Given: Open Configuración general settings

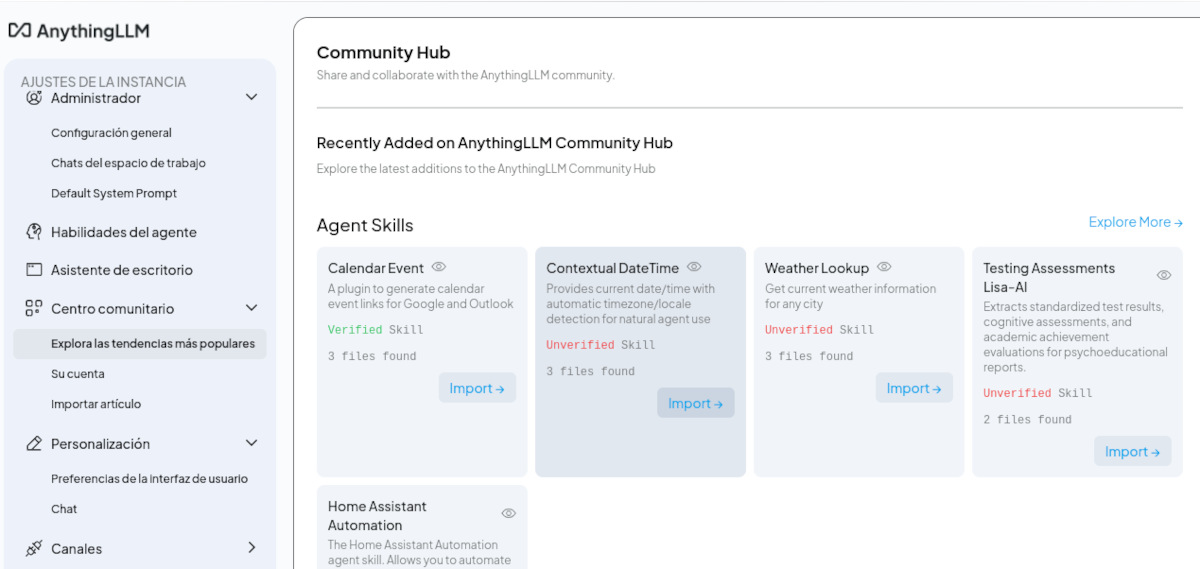Looking at the screenshot, I should point(111,132).
